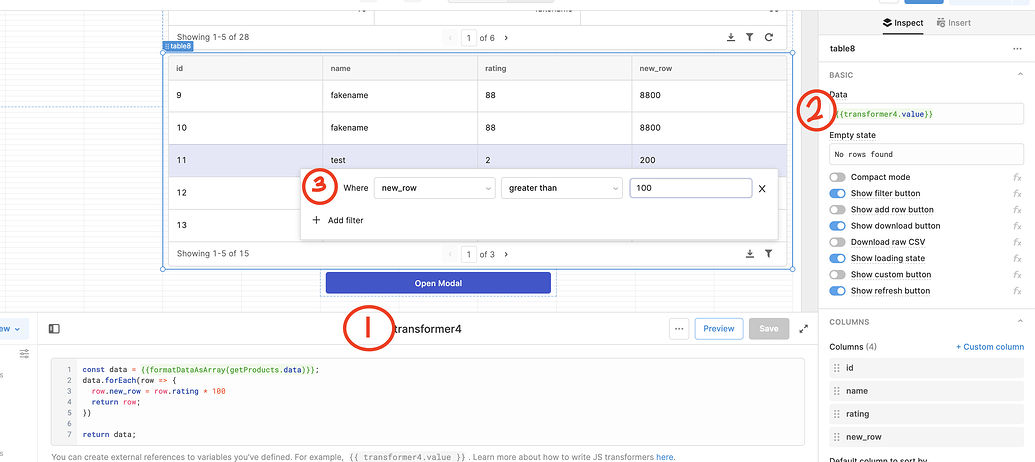Grab the drag handle of id column
The width and height of the screenshot is (1035, 462).
pyautogui.click(x=837, y=368)
